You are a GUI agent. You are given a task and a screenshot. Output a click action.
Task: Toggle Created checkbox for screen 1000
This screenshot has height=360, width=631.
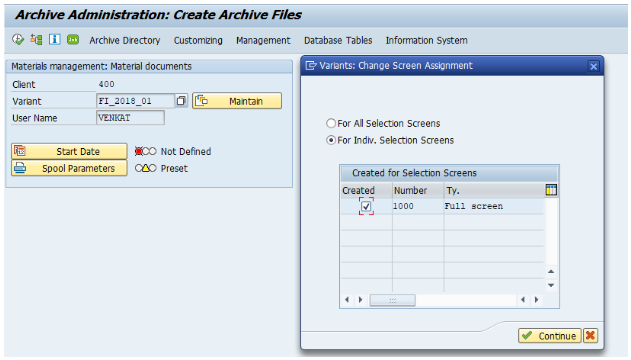point(366,206)
